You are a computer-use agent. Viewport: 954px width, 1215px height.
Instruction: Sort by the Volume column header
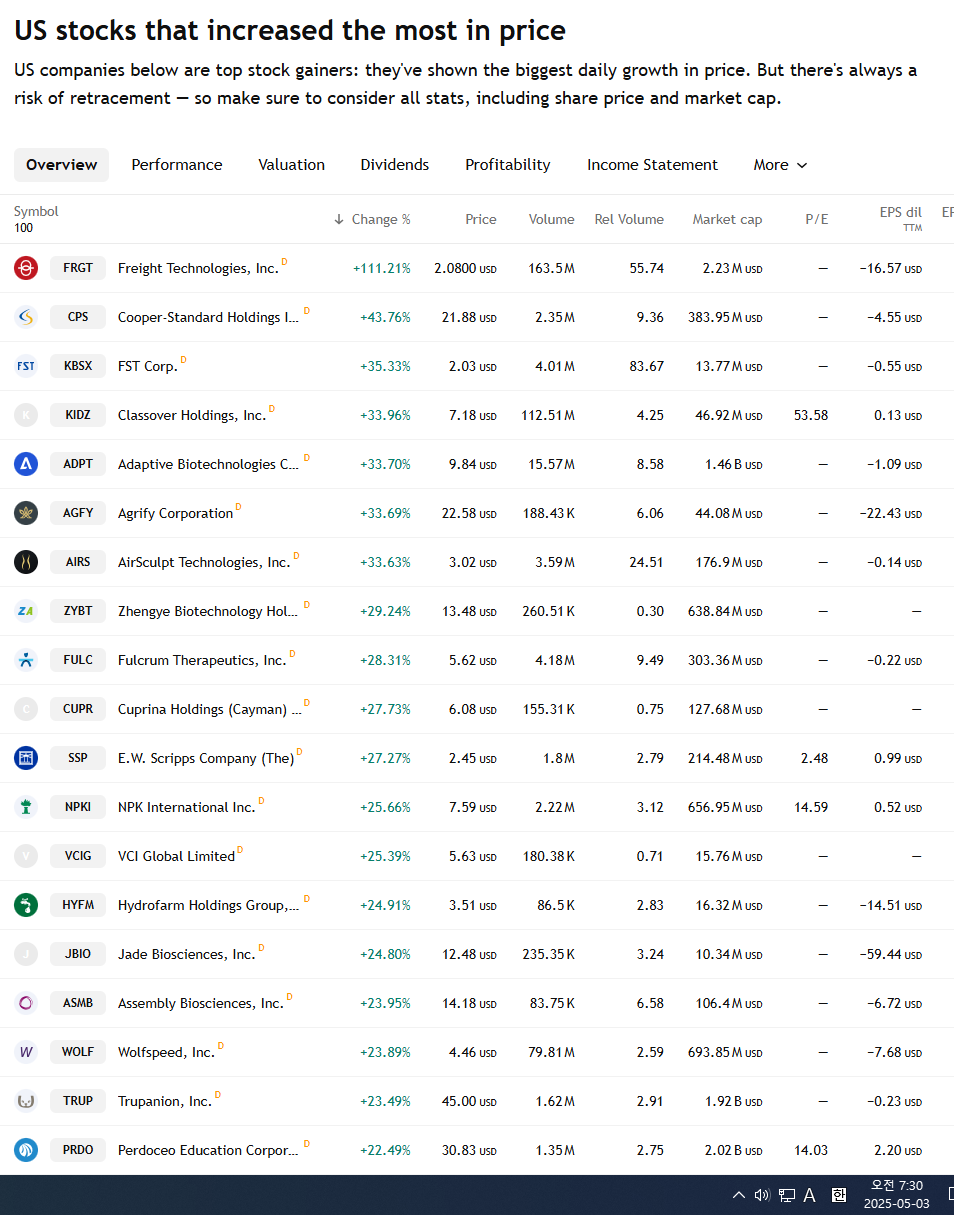point(552,219)
